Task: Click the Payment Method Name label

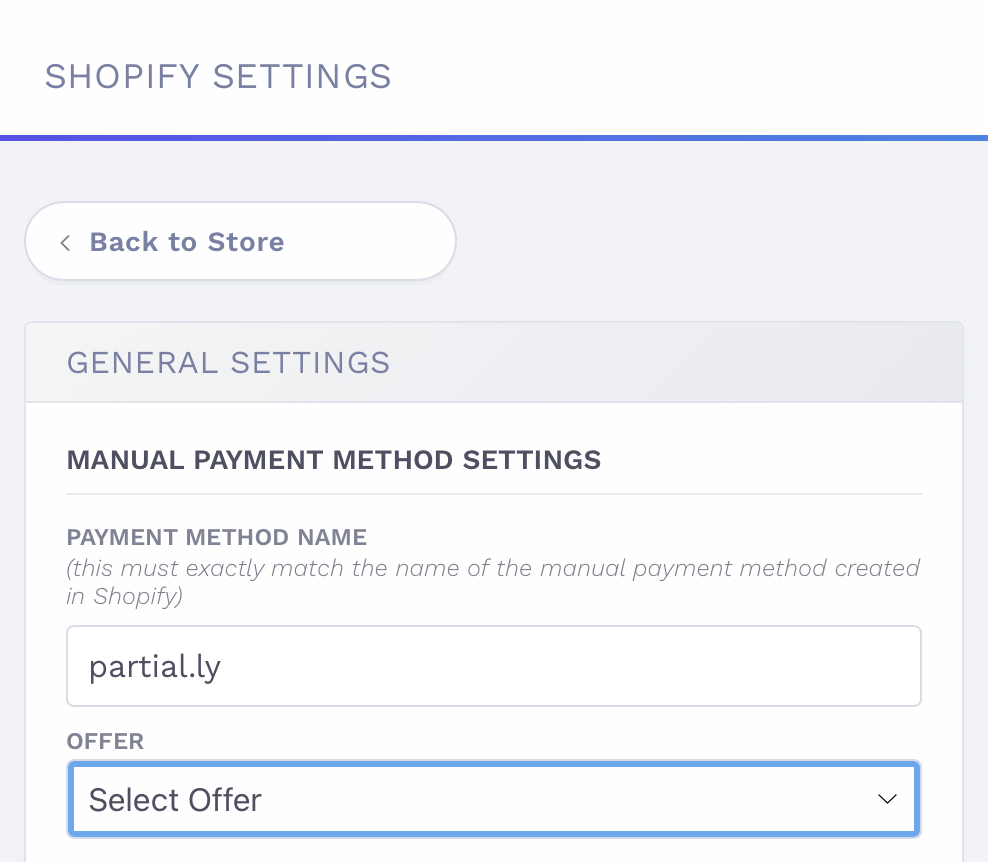Action: [x=216, y=538]
